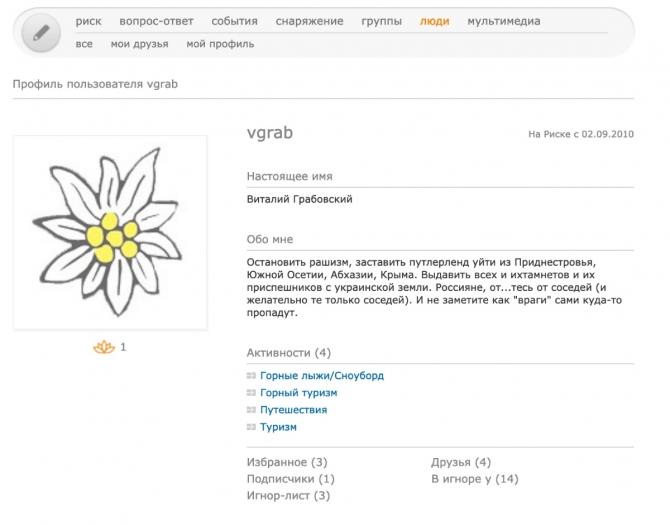Open the риск menu item
The width and height of the screenshot is (670, 525).
coord(88,21)
